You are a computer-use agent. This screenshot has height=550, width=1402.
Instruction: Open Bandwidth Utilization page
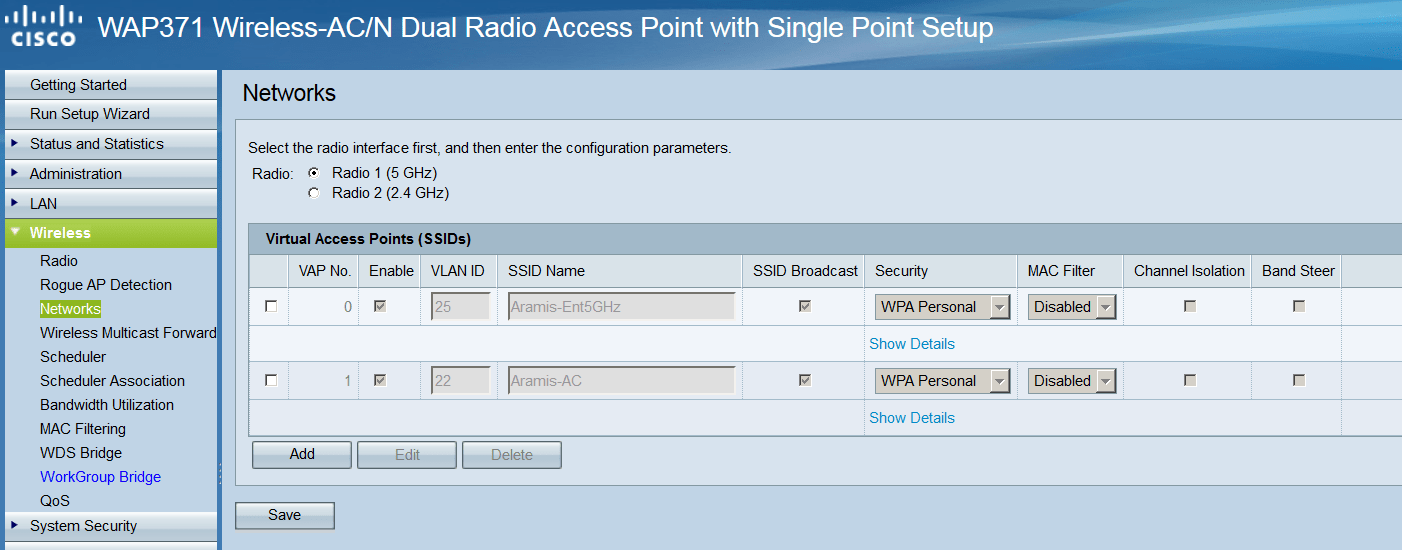point(107,405)
